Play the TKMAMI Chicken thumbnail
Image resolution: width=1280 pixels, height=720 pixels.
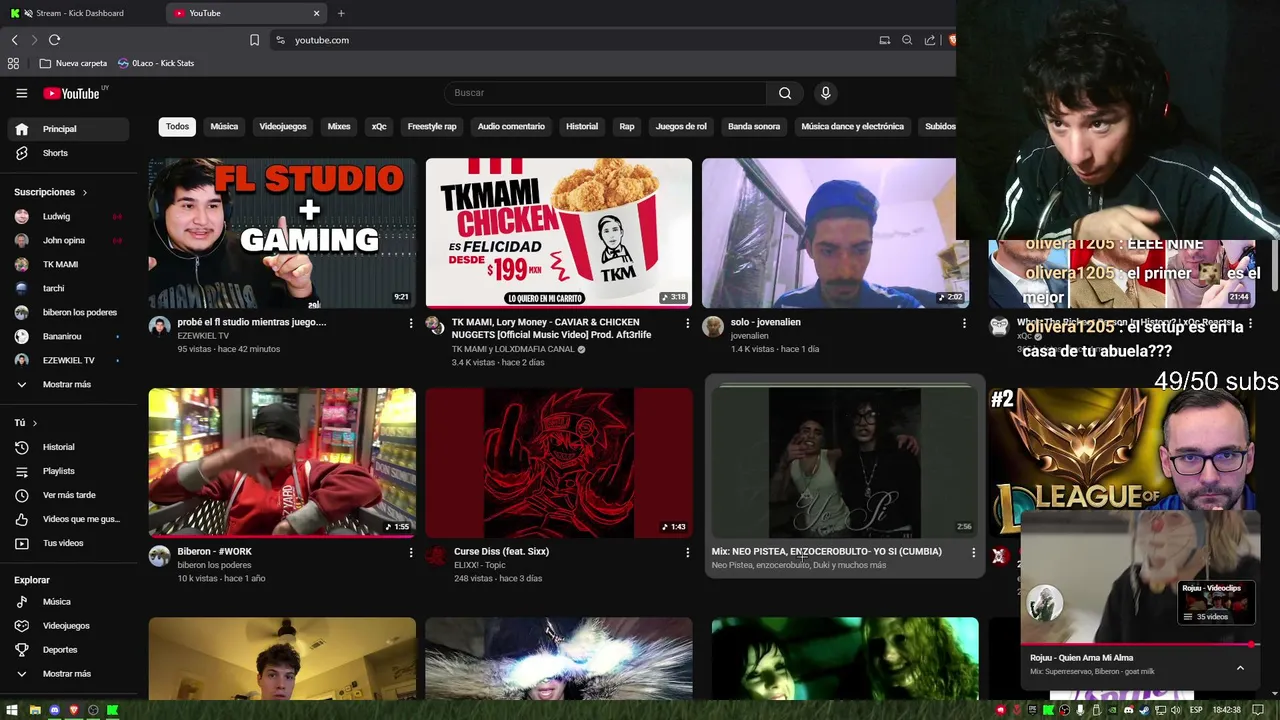[559, 233]
